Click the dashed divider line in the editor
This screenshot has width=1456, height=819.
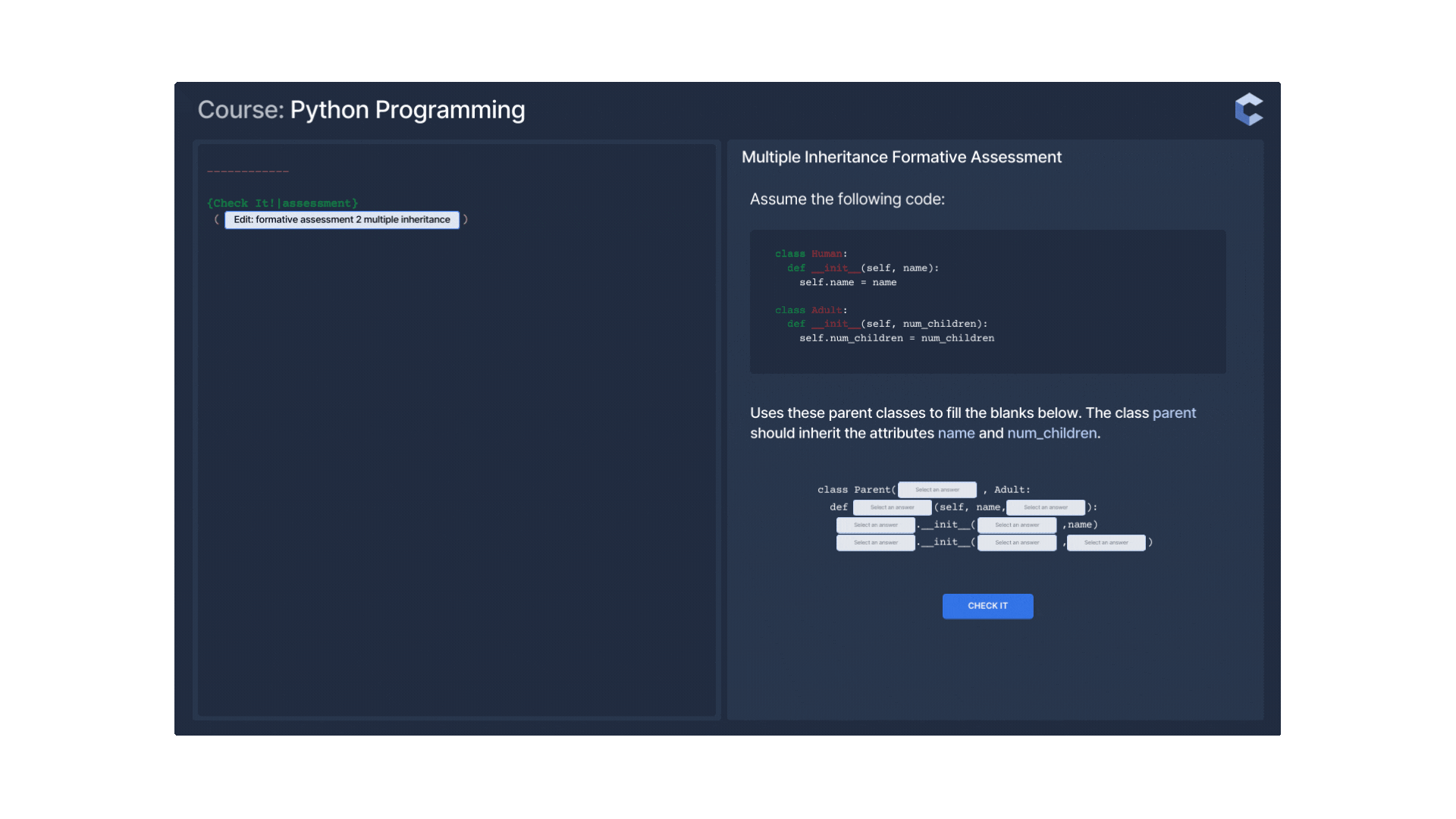pos(248,171)
